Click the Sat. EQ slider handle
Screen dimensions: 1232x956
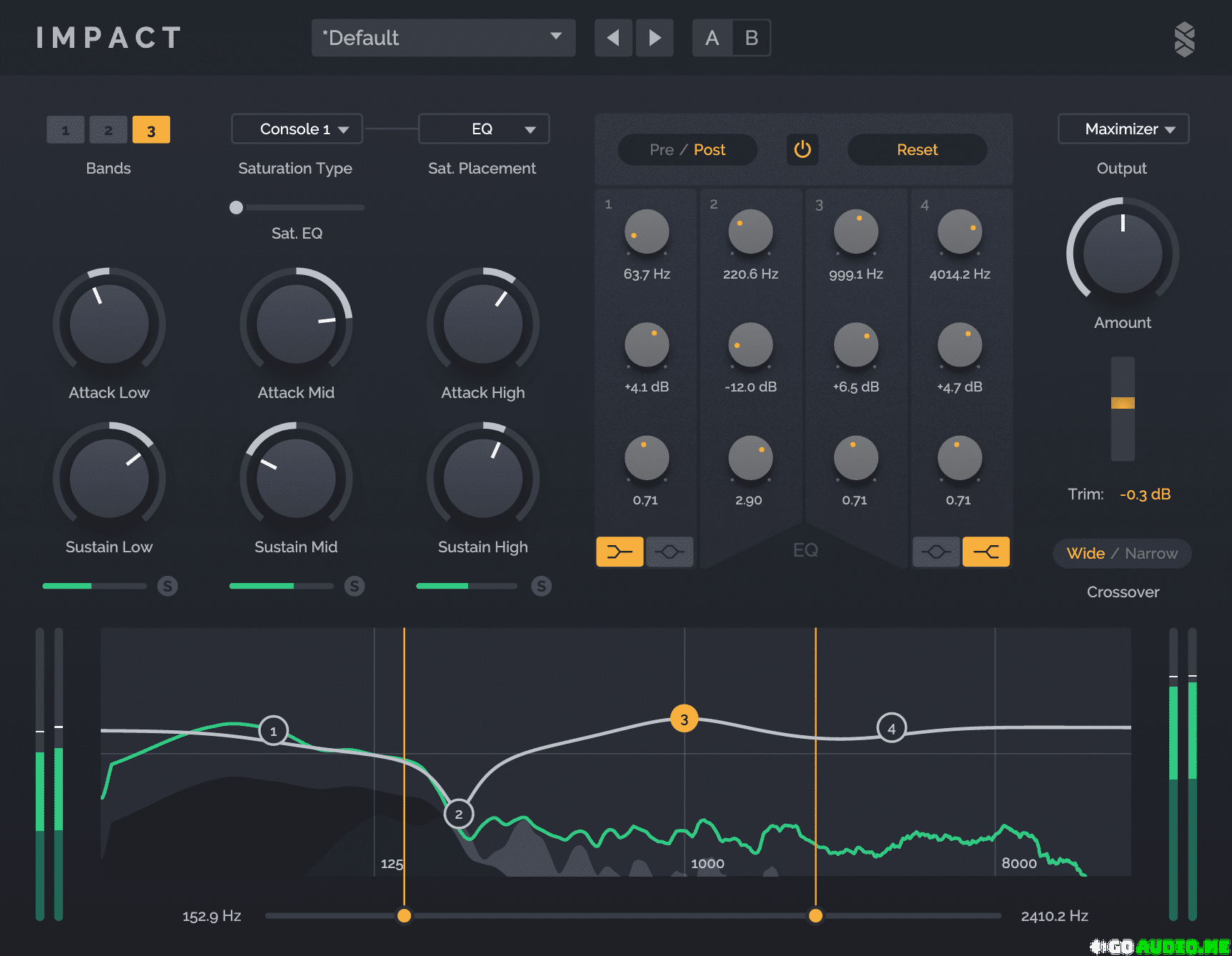[x=236, y=207]
